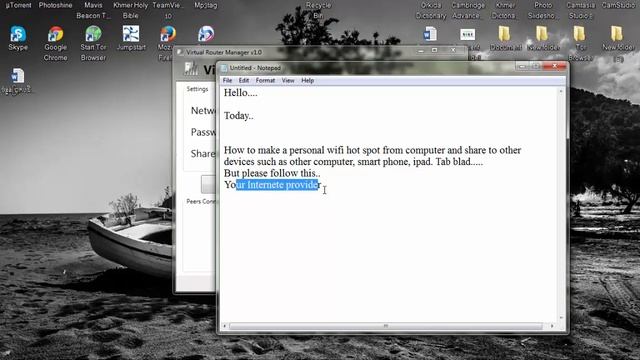640x360 pixels.
Task: Open the Notepad Edit menu
Action: point(244,80)
